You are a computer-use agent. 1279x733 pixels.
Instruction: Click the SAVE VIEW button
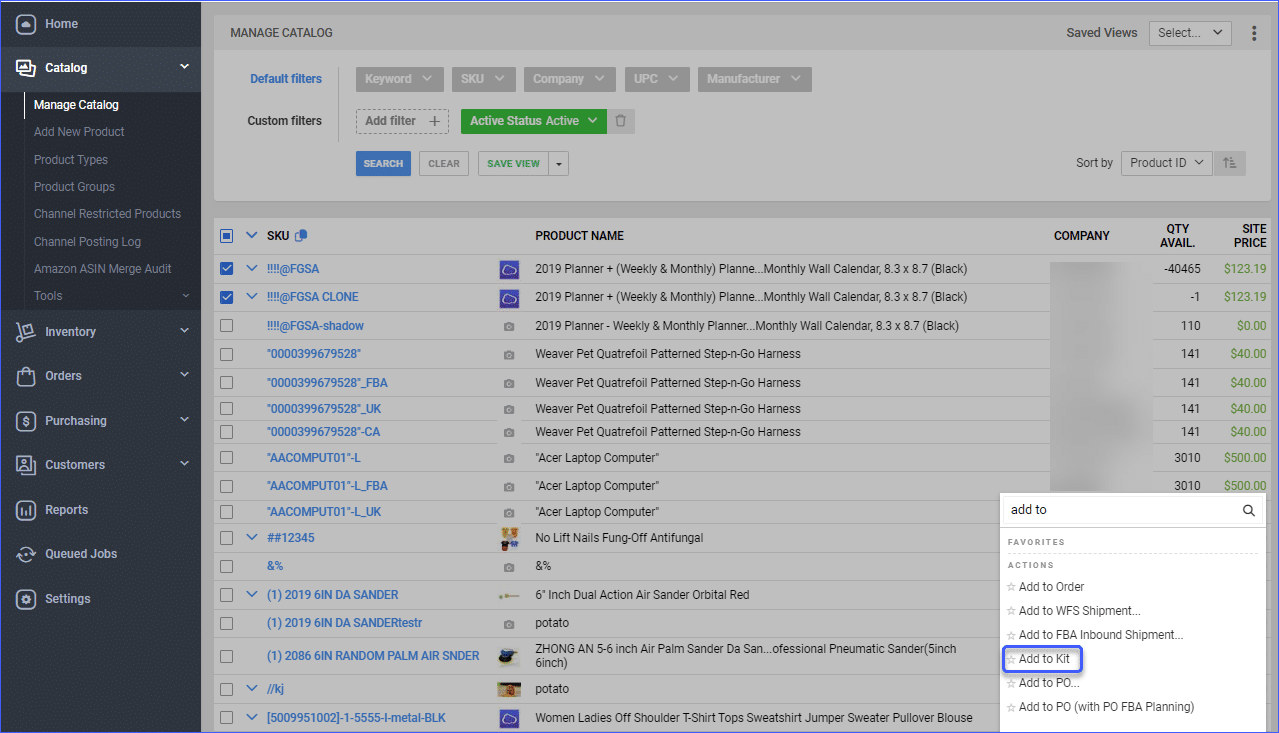click(x=513, y=162)
